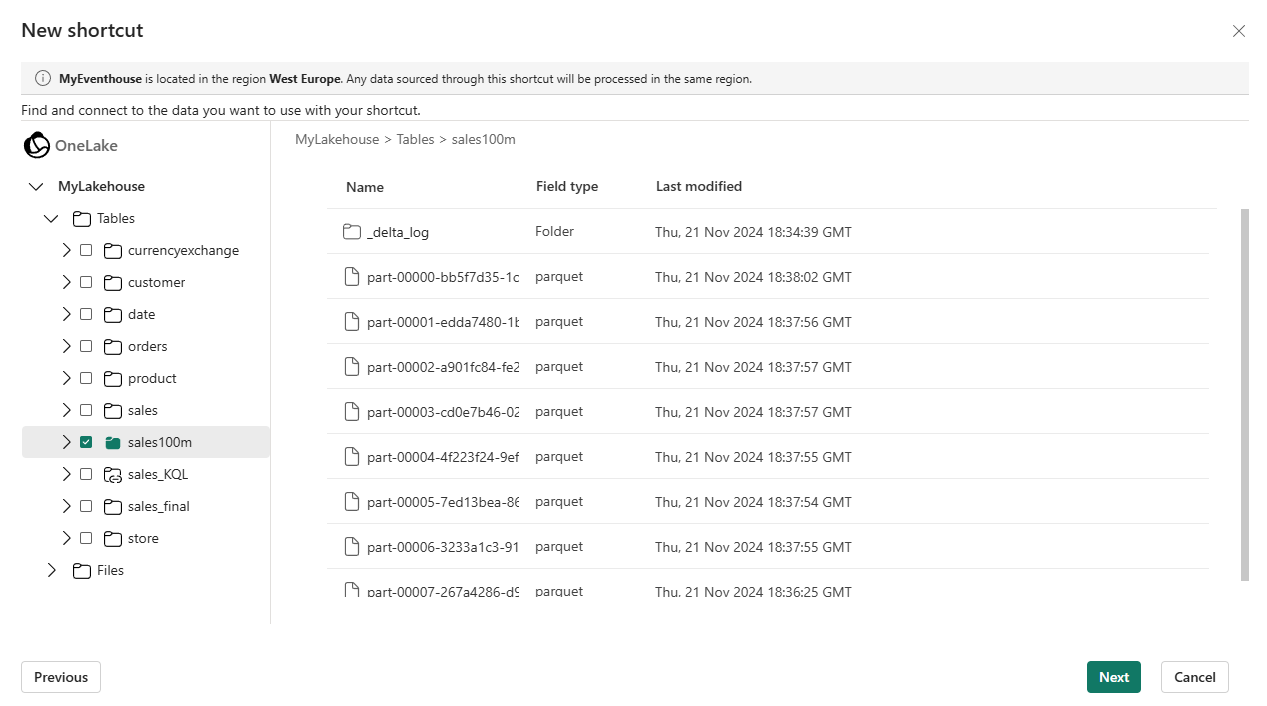Expand the customer node chevron
Image resolution: width=1267 pixels, height=706 pixels.
pyautogui.click(x=67, y=282)
